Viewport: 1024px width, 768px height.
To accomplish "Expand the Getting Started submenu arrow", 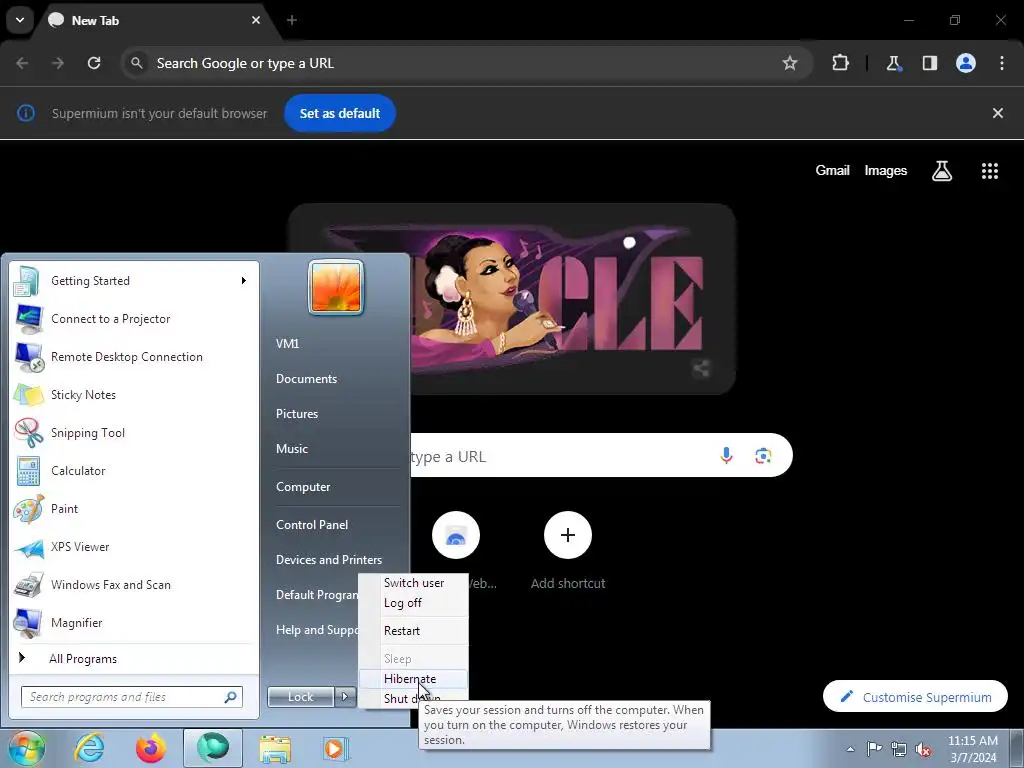I will (243, 281).
